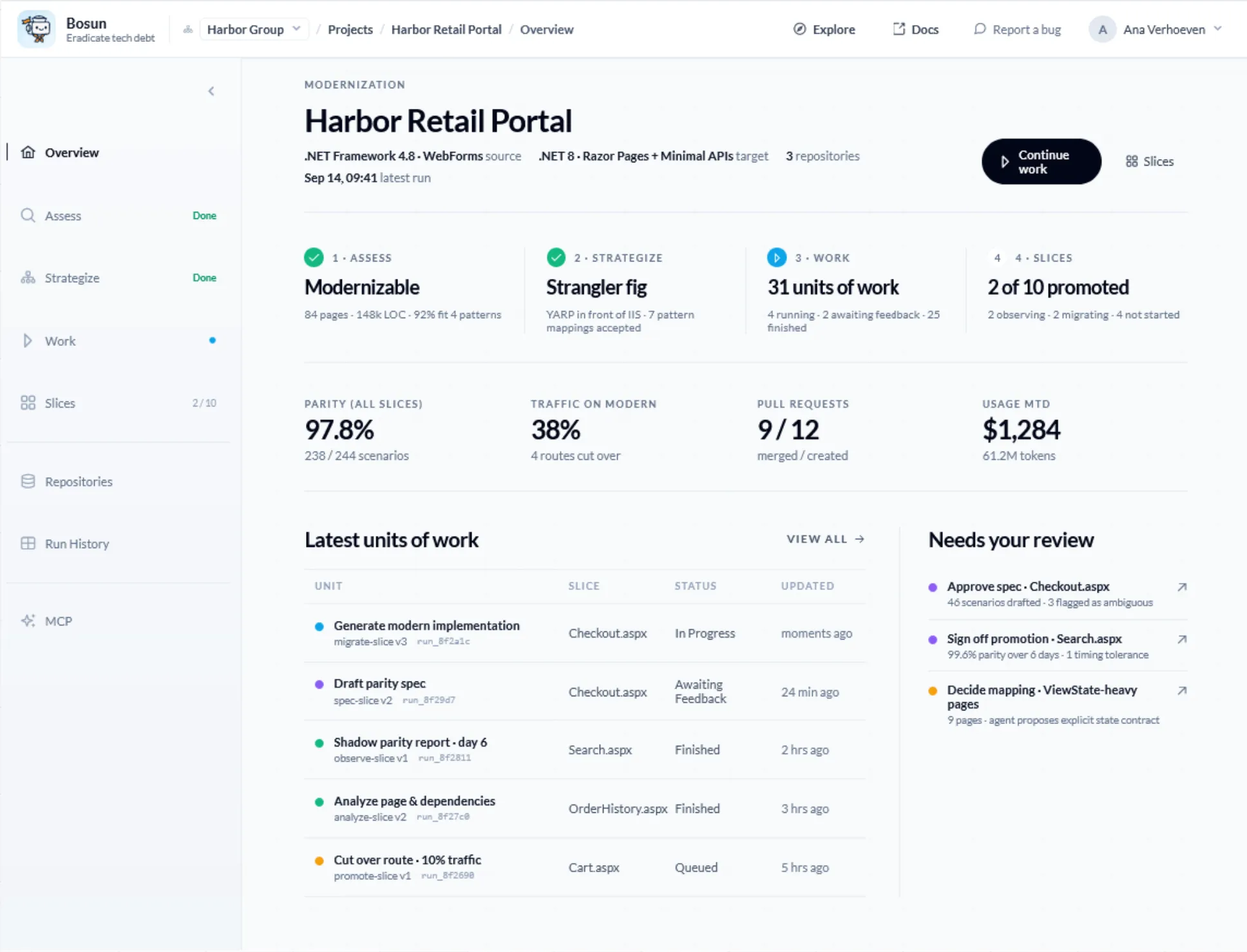The image size is (1247, 952).
Task: Click the Overview breadcrumb
Action: [546, 30]
